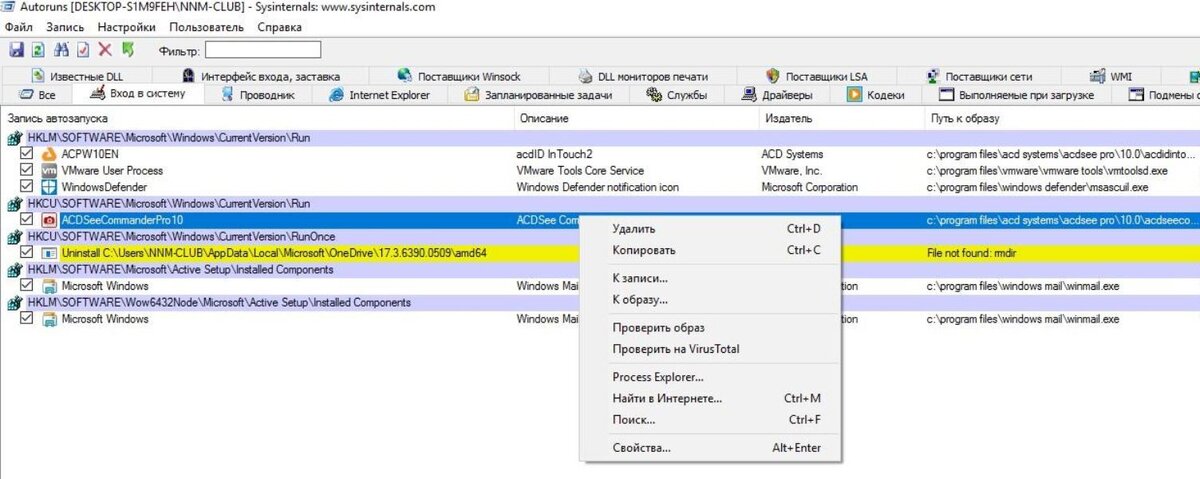The width and height of the screenshot is (1200, 479).
Task: Click the Microsoft Windows icon under HKLM Active Setup
Action: click(49, 286)
